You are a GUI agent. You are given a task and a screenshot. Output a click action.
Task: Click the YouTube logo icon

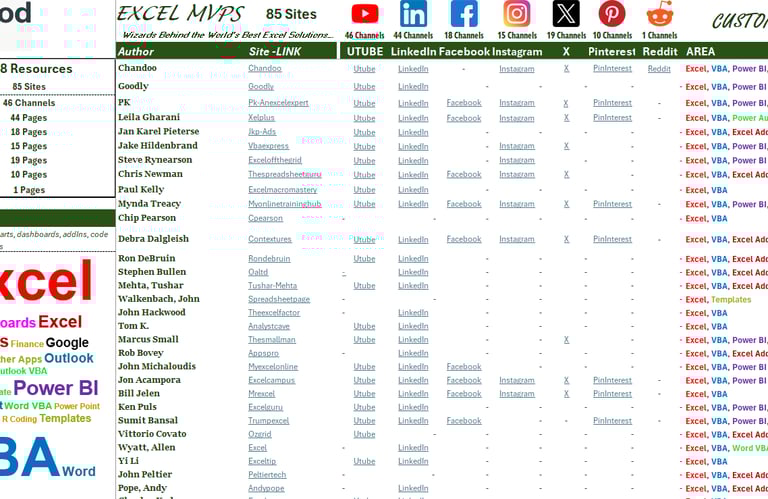(364, 14)
